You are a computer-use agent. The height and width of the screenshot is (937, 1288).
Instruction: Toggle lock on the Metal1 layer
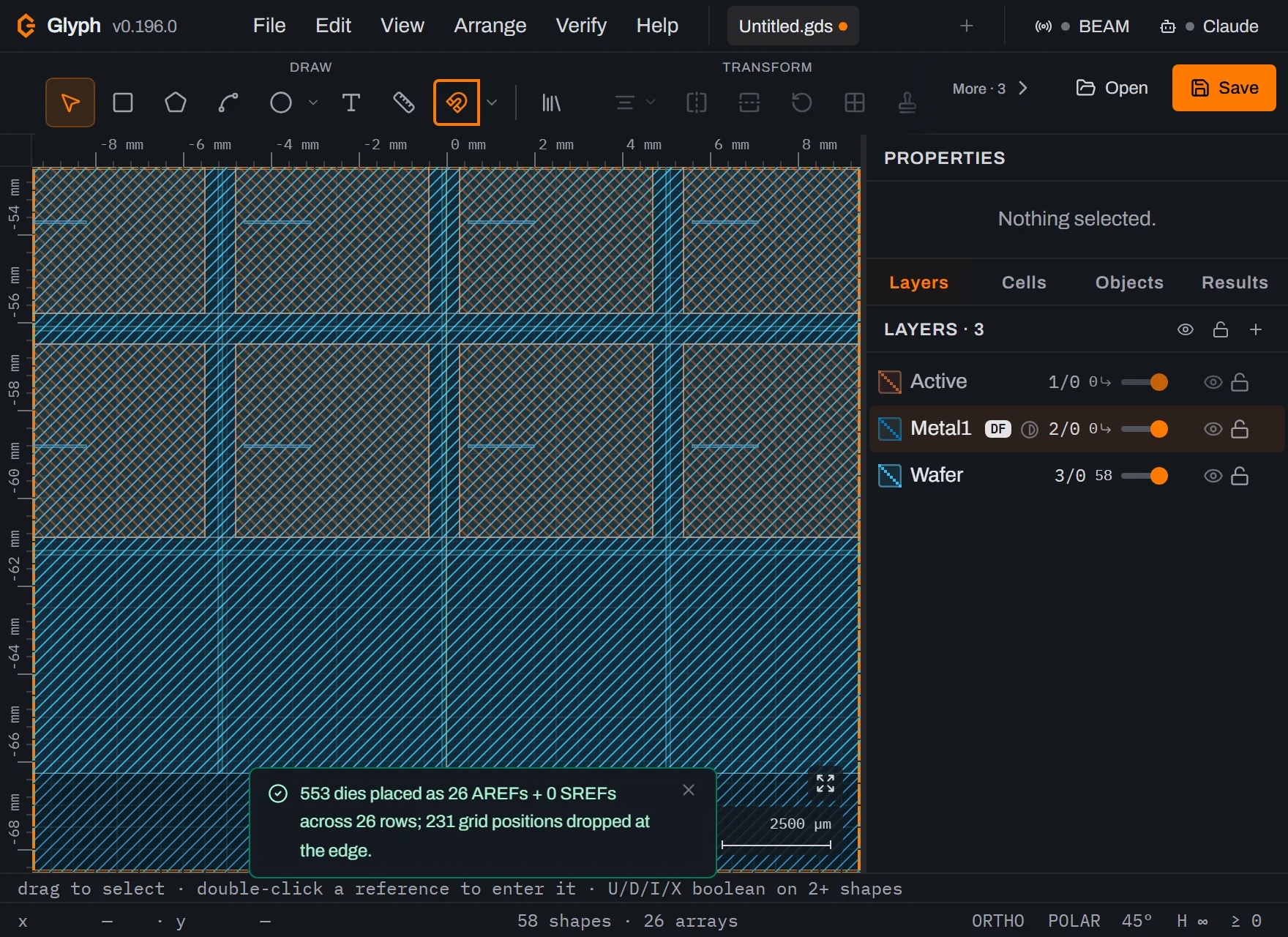[x=1240, y=429]
